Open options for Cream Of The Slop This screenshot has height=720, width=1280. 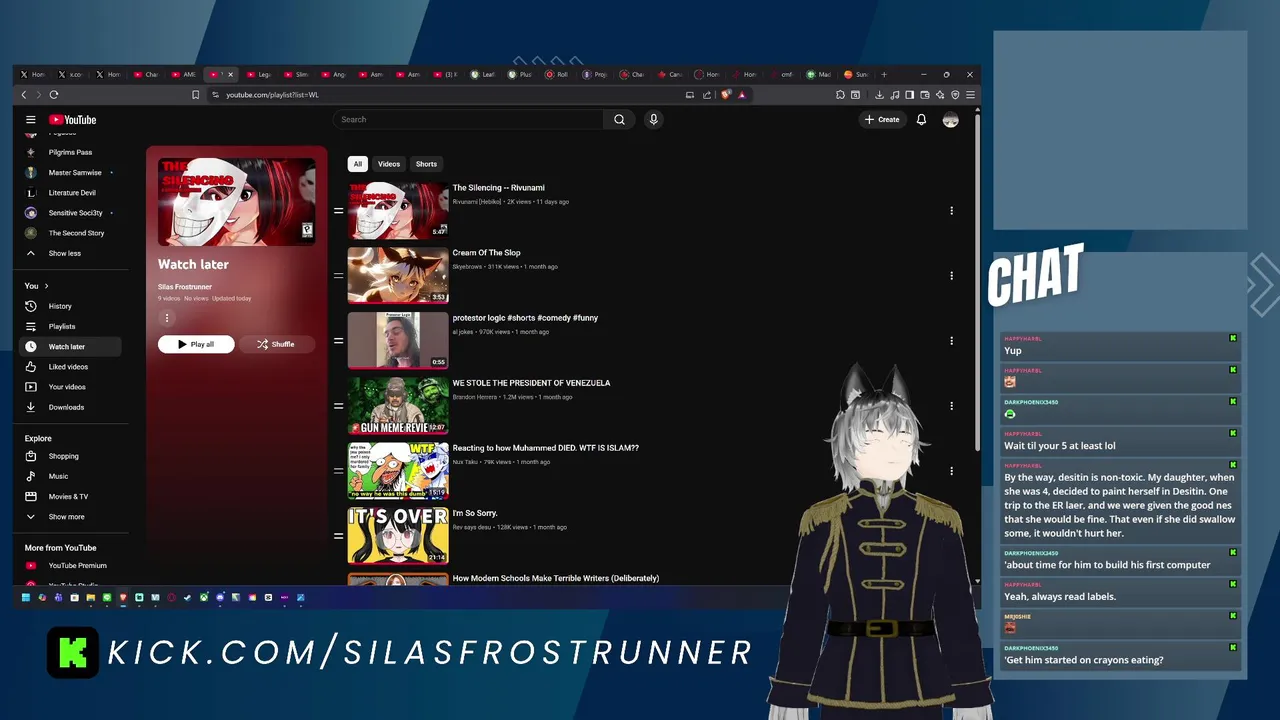(951, 276)
